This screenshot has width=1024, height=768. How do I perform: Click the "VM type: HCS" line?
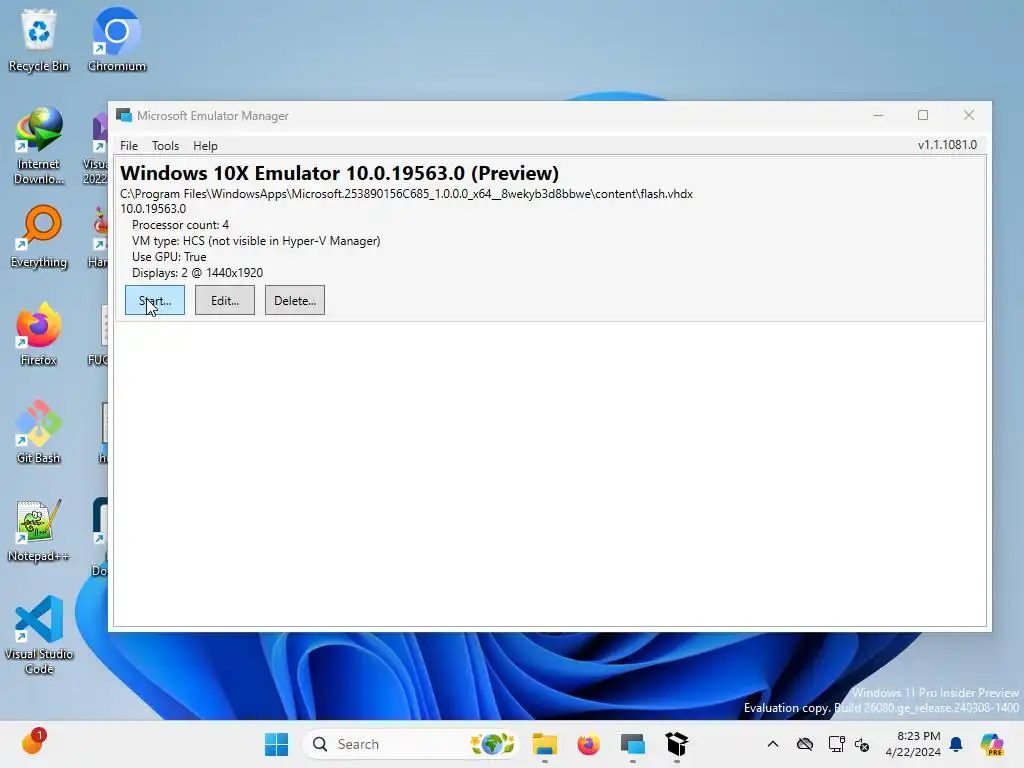click(x=256, y=241)
